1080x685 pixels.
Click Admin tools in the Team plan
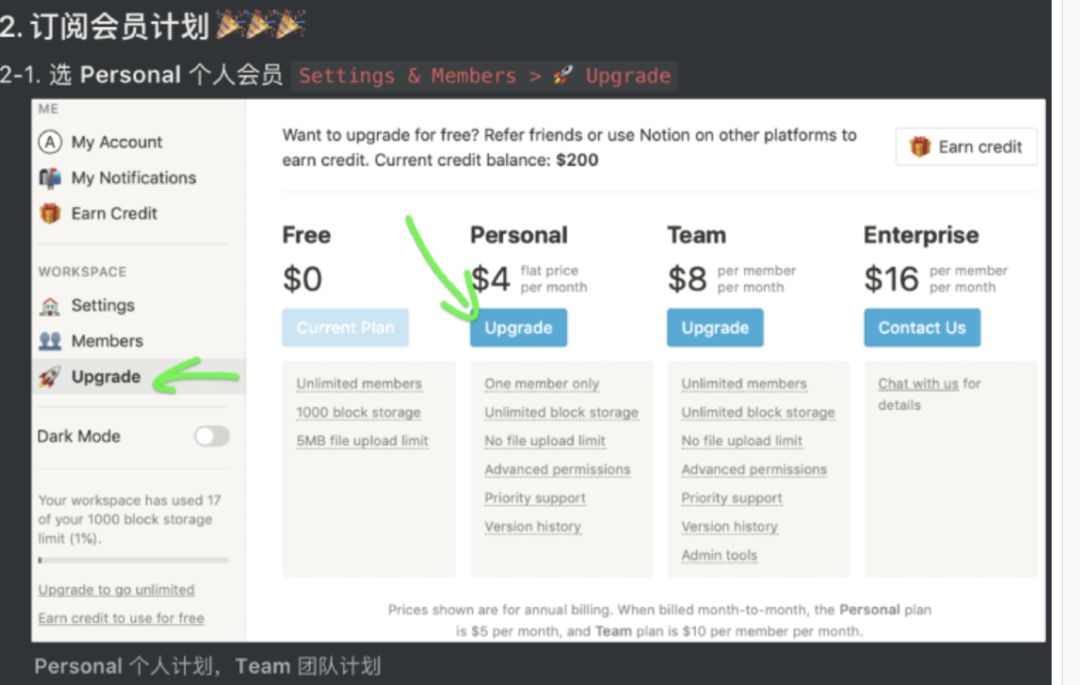[x=719, y=555]
